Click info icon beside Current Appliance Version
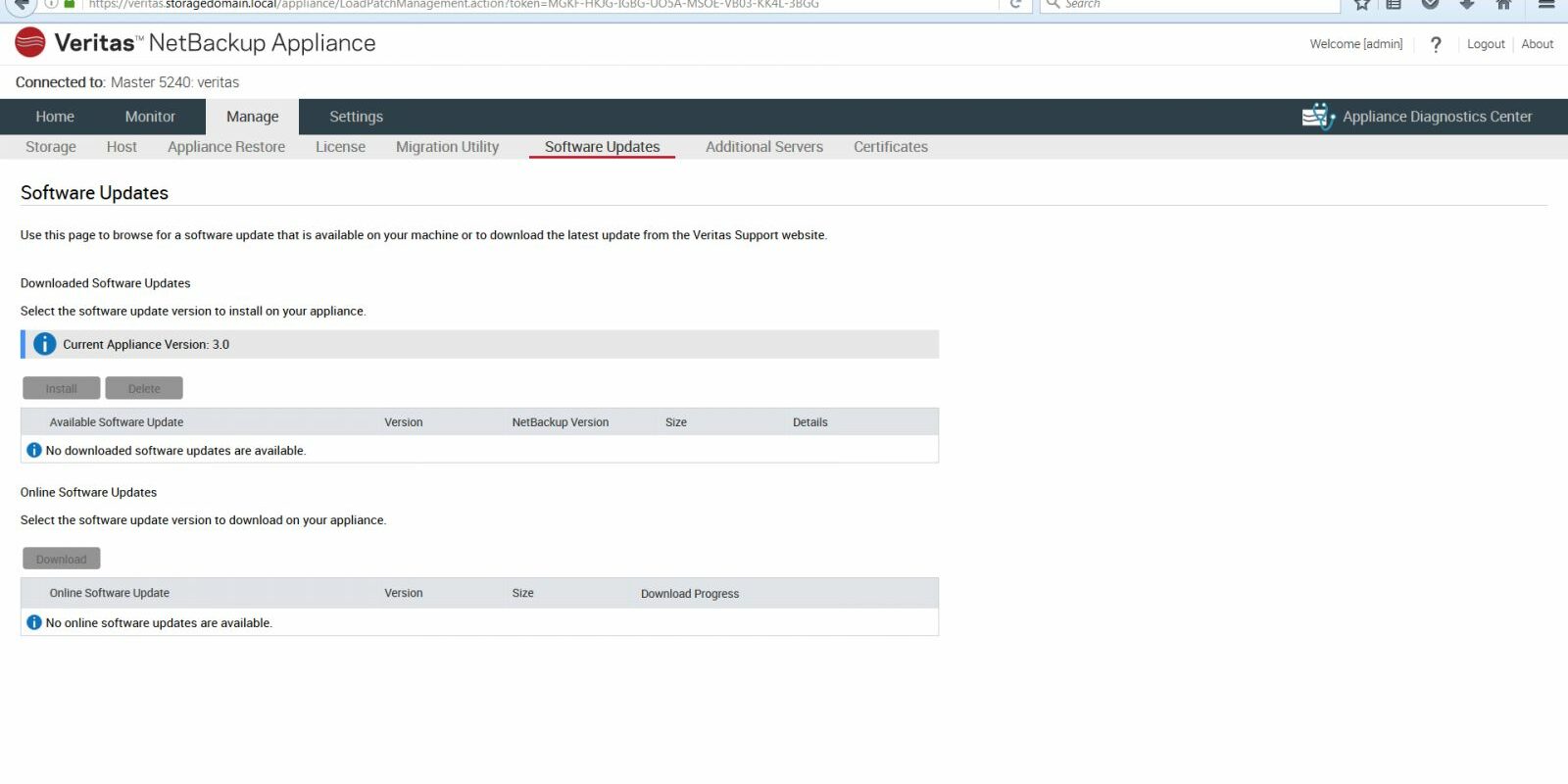1568x784 pixels. (x=44, y=344)
